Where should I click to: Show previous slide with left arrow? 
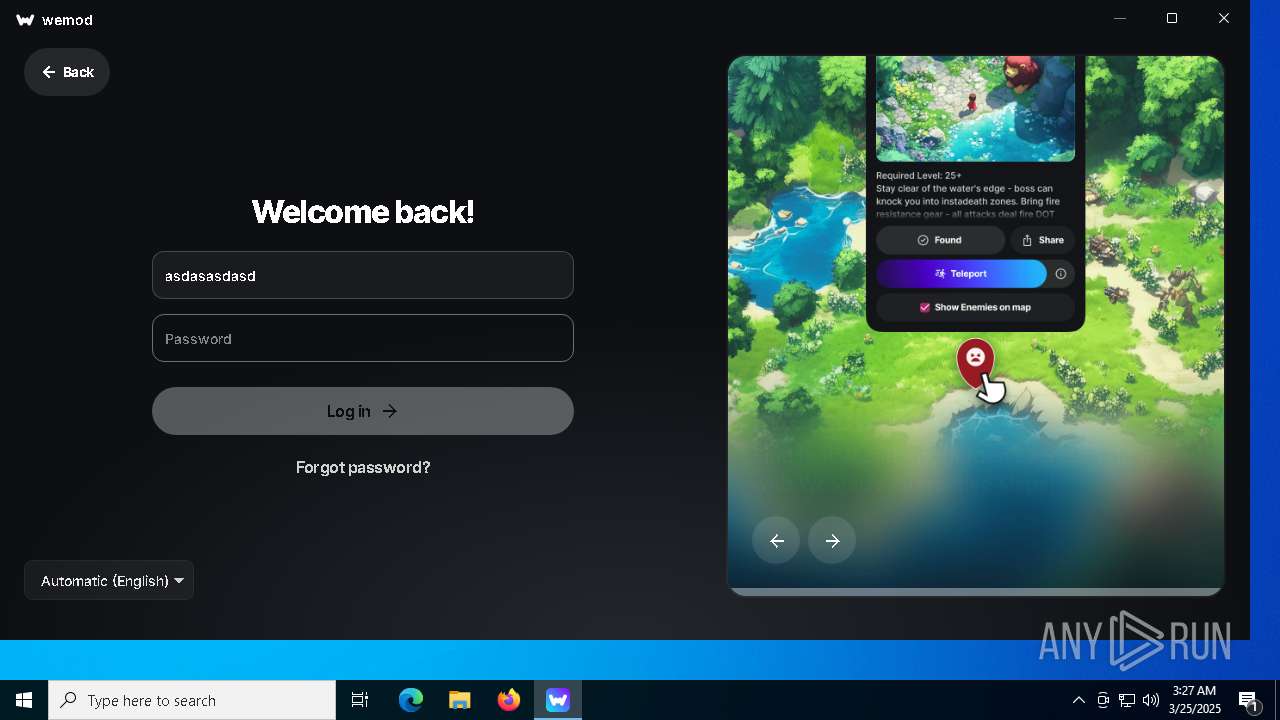776,541
